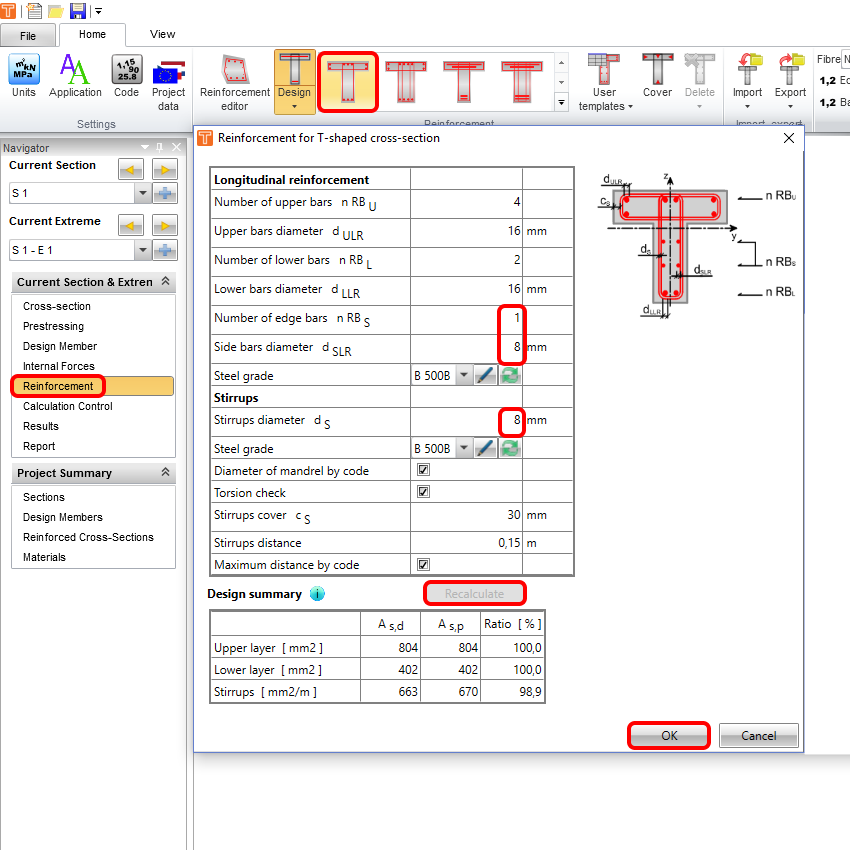The image size is (850, 850).
Task: Open the Code settings icon
Action: [x=126, y=77]
